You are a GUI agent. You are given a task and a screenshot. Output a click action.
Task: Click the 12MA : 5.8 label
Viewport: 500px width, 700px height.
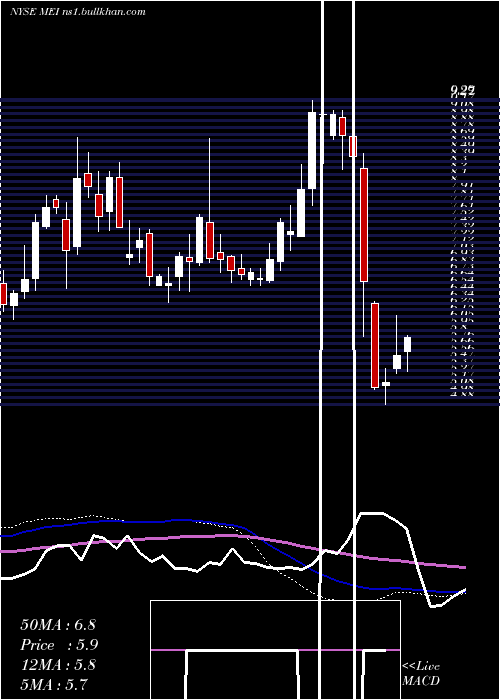click(58, 665)
